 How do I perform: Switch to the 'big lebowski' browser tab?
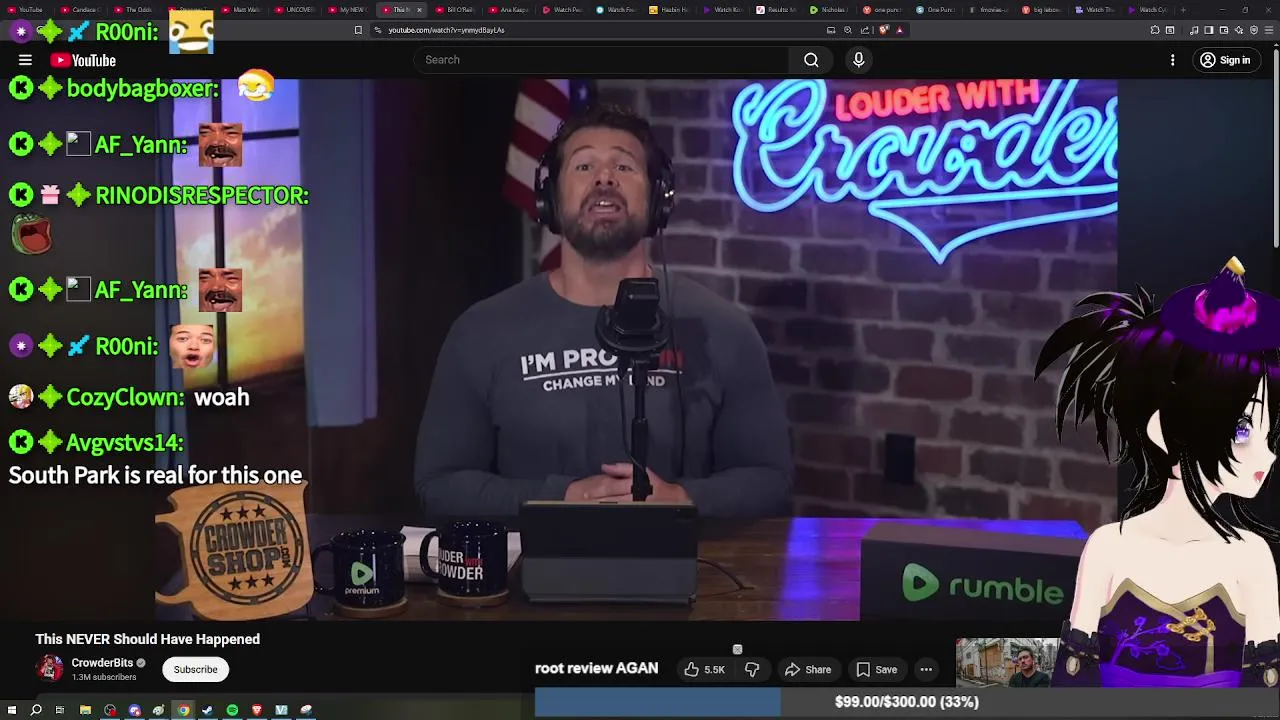click(x=1044, y=10)
